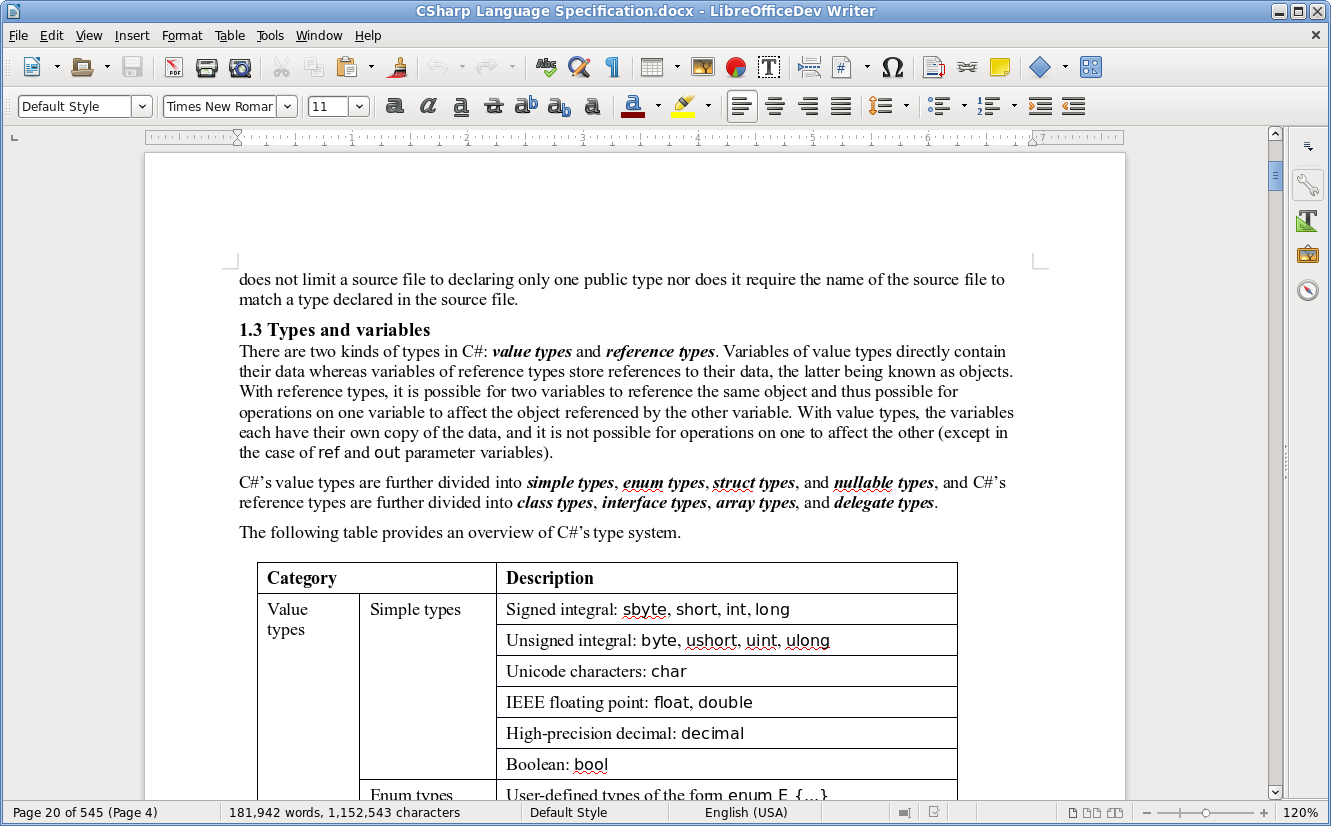Enable justified paragraph alignment
Image resolution: width=1331 pixels, height=826 pixels.
[x=841, y=106]
